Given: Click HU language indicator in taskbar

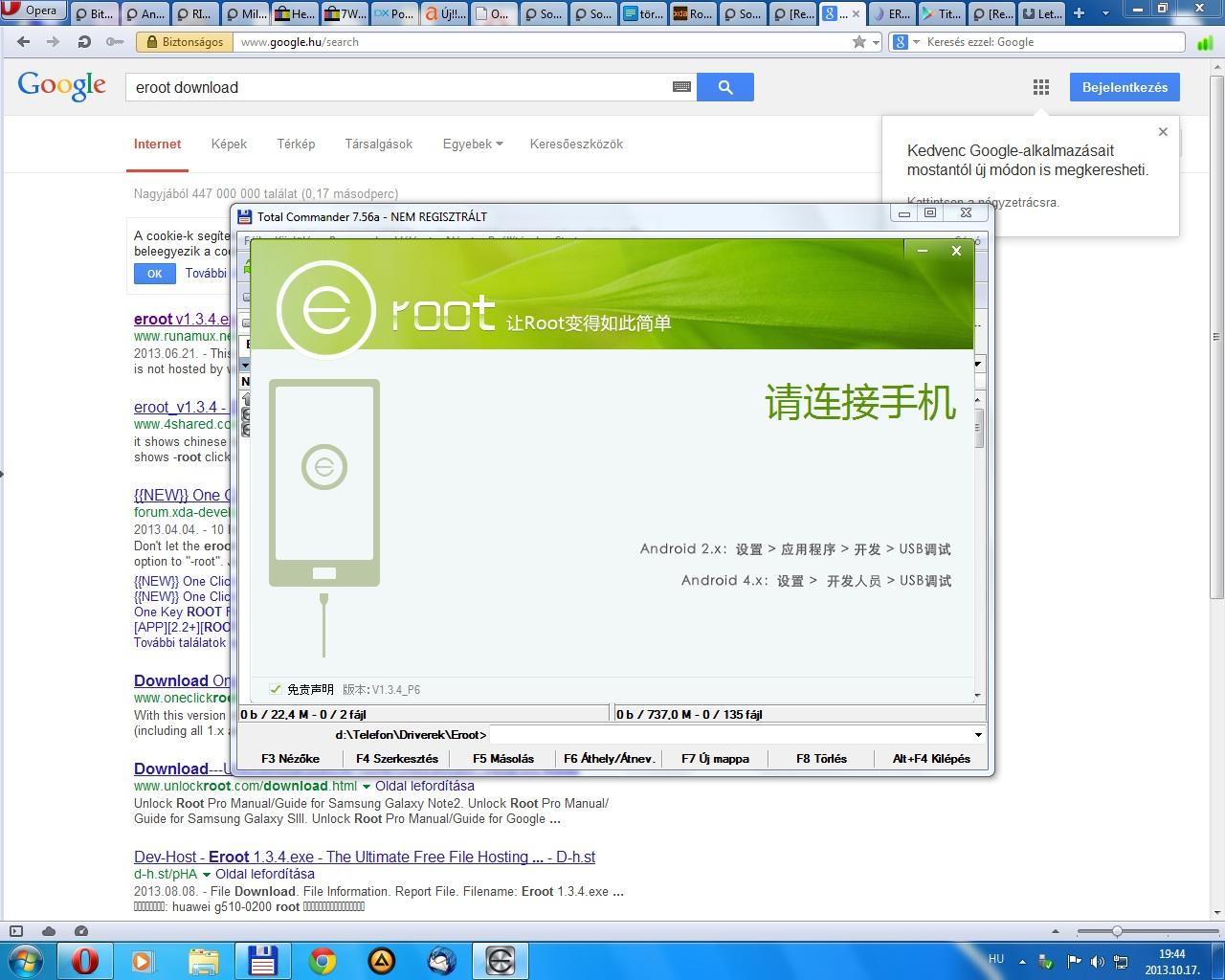Looking at the screenshot, I should point(996,959).
